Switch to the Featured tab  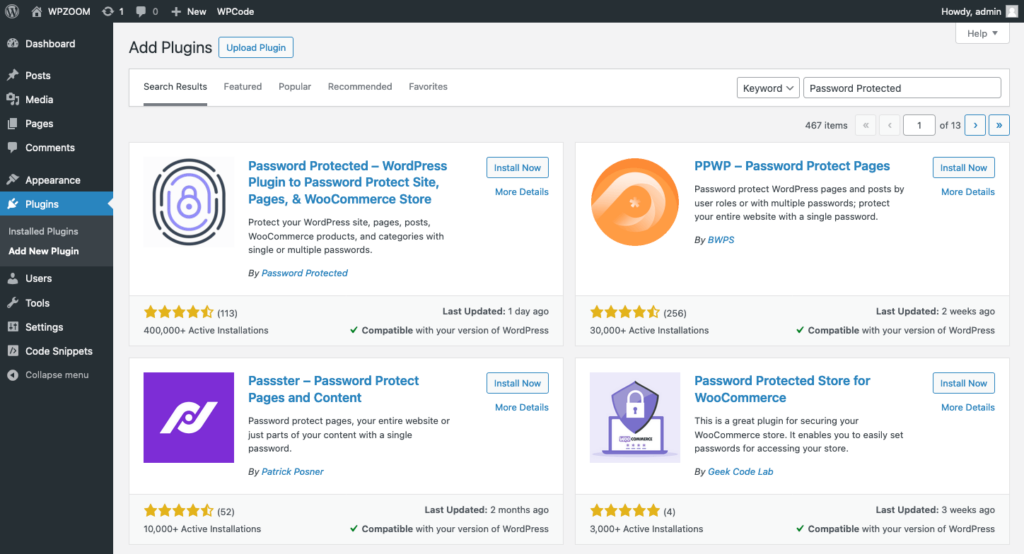coord(242,86)
